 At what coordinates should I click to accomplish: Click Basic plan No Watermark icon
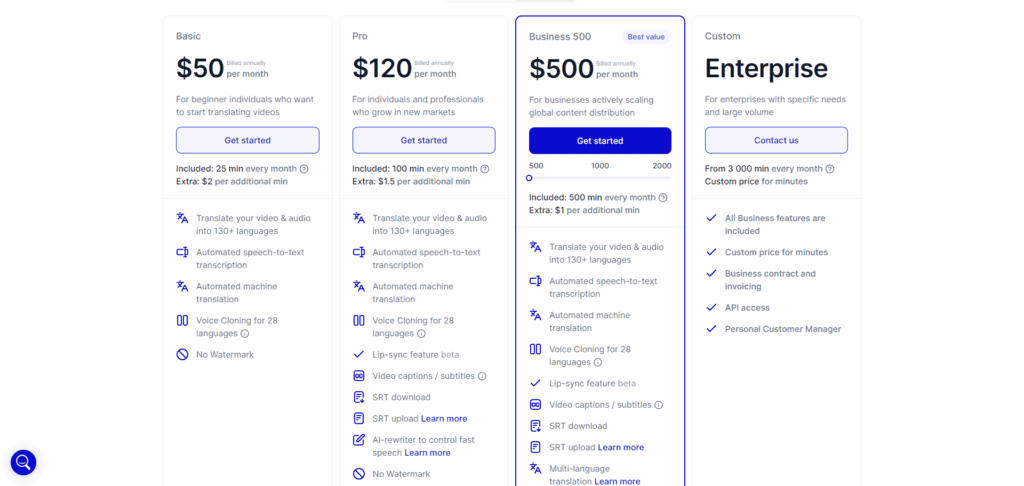[x=182, y=354]
